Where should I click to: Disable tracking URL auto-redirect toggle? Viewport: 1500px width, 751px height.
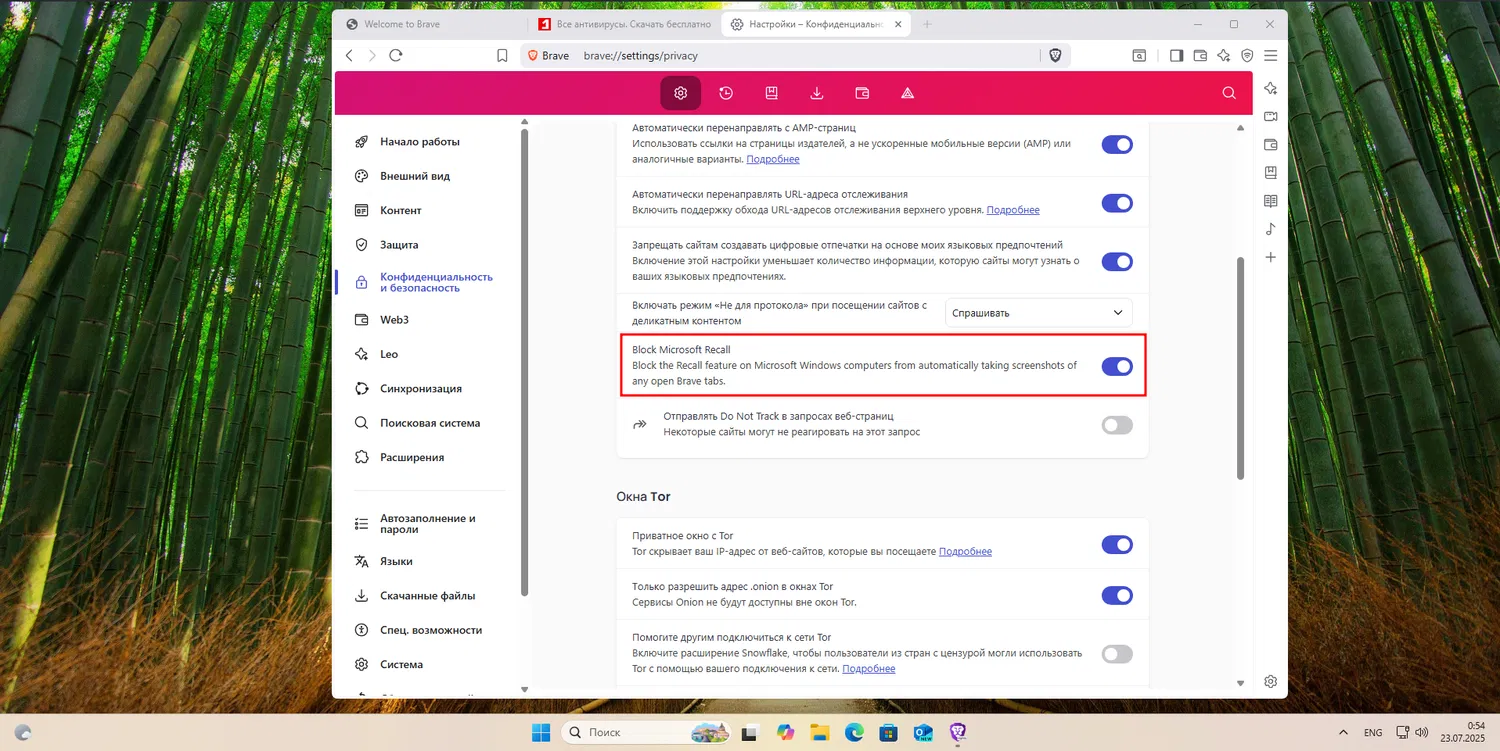1117,203
